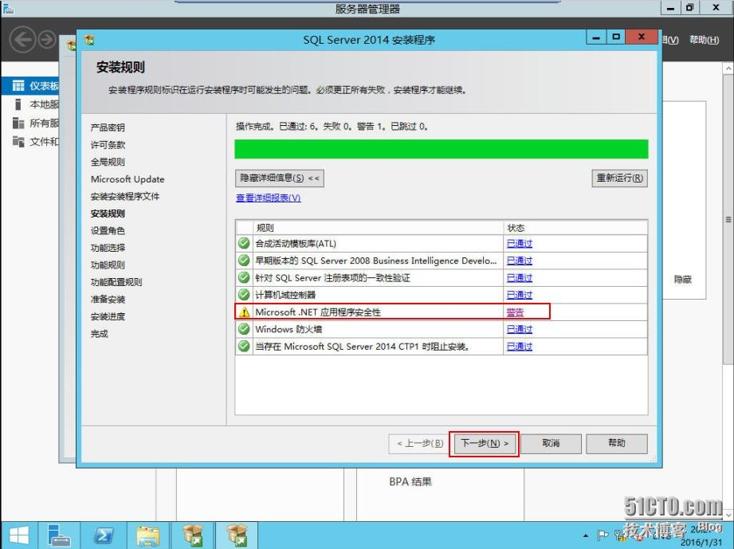Select Setup Role step in sidebar

tap(108, 231)
